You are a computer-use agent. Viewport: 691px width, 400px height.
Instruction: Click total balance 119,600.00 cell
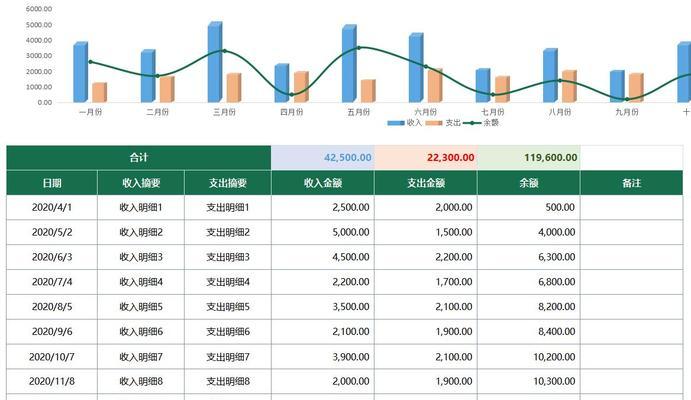point(529,158)
